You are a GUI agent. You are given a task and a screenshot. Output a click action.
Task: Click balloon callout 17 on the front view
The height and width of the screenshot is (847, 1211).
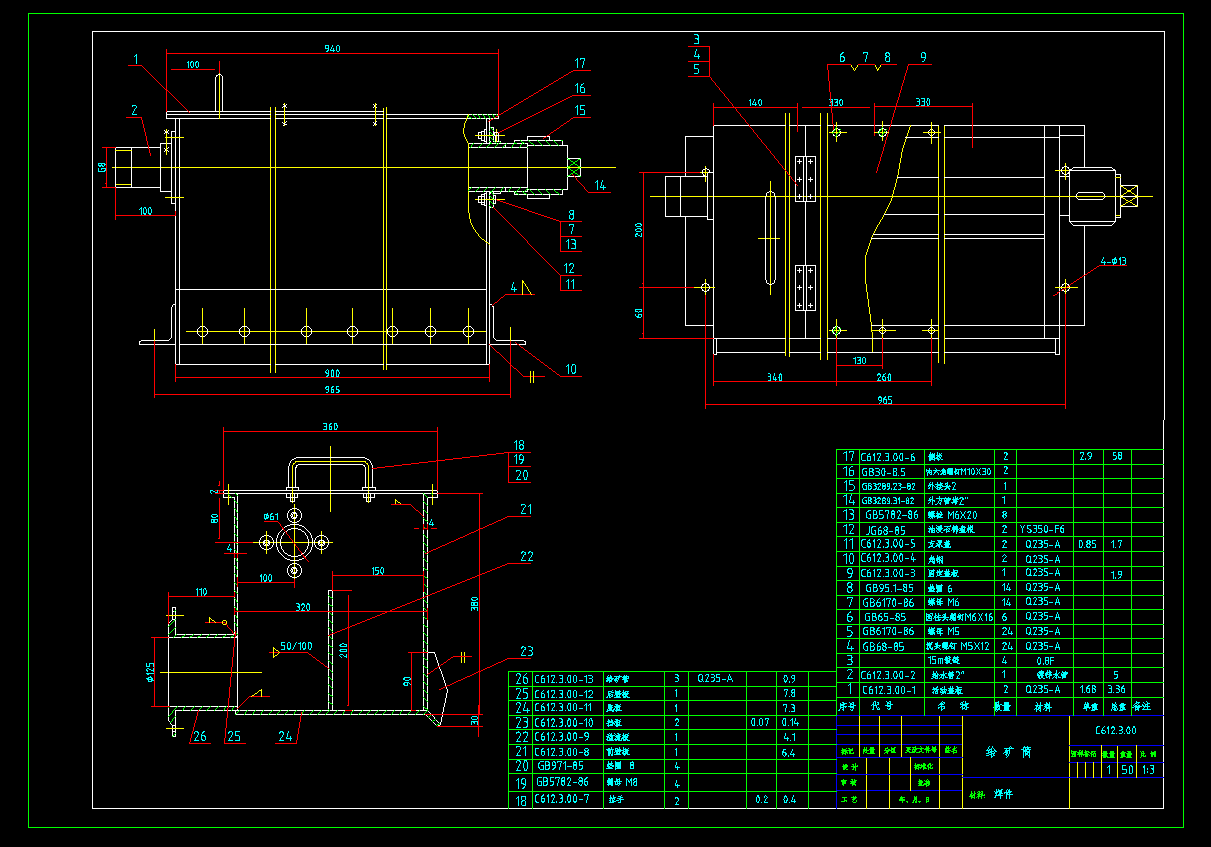[579, 62]
